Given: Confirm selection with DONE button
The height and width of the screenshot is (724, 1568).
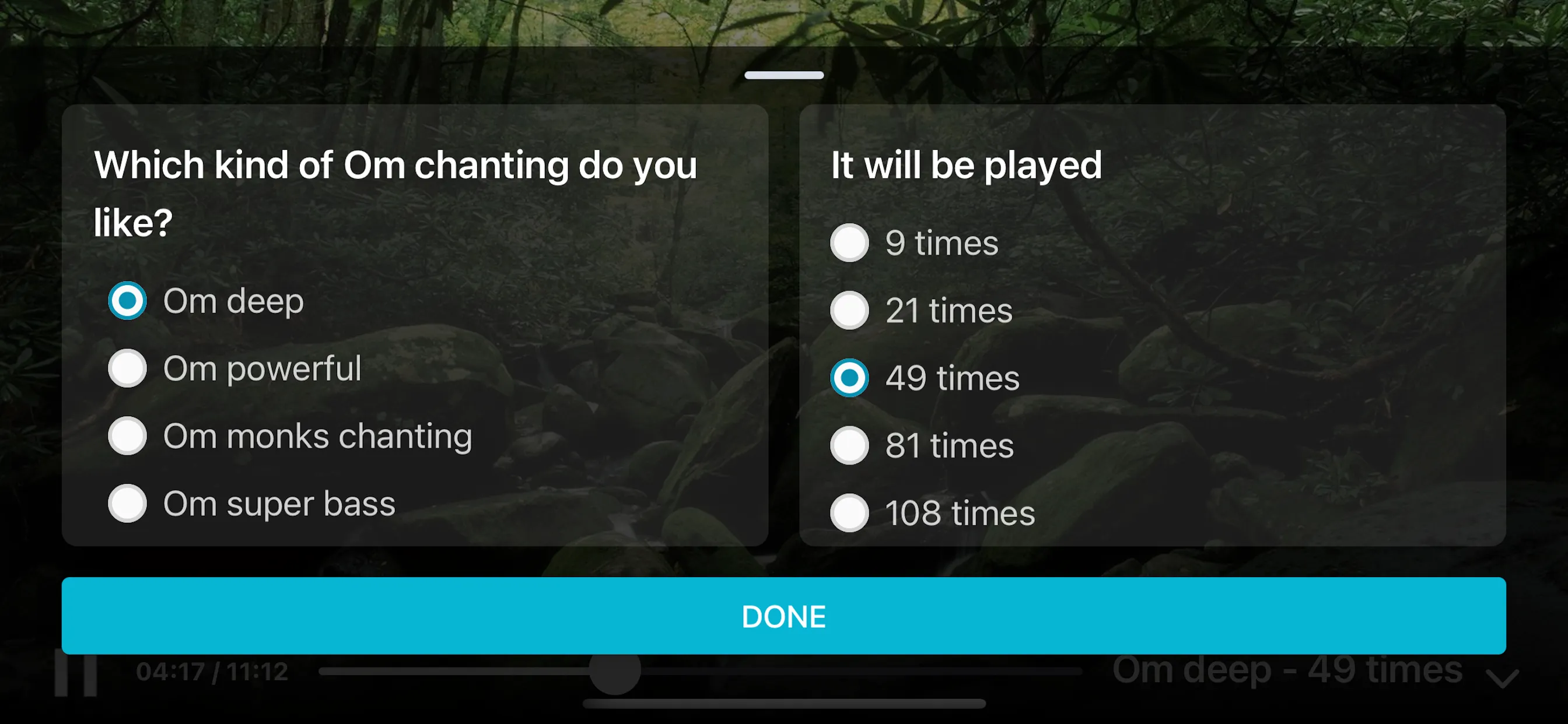Looking at the screenshot, I should click(784, 616).
